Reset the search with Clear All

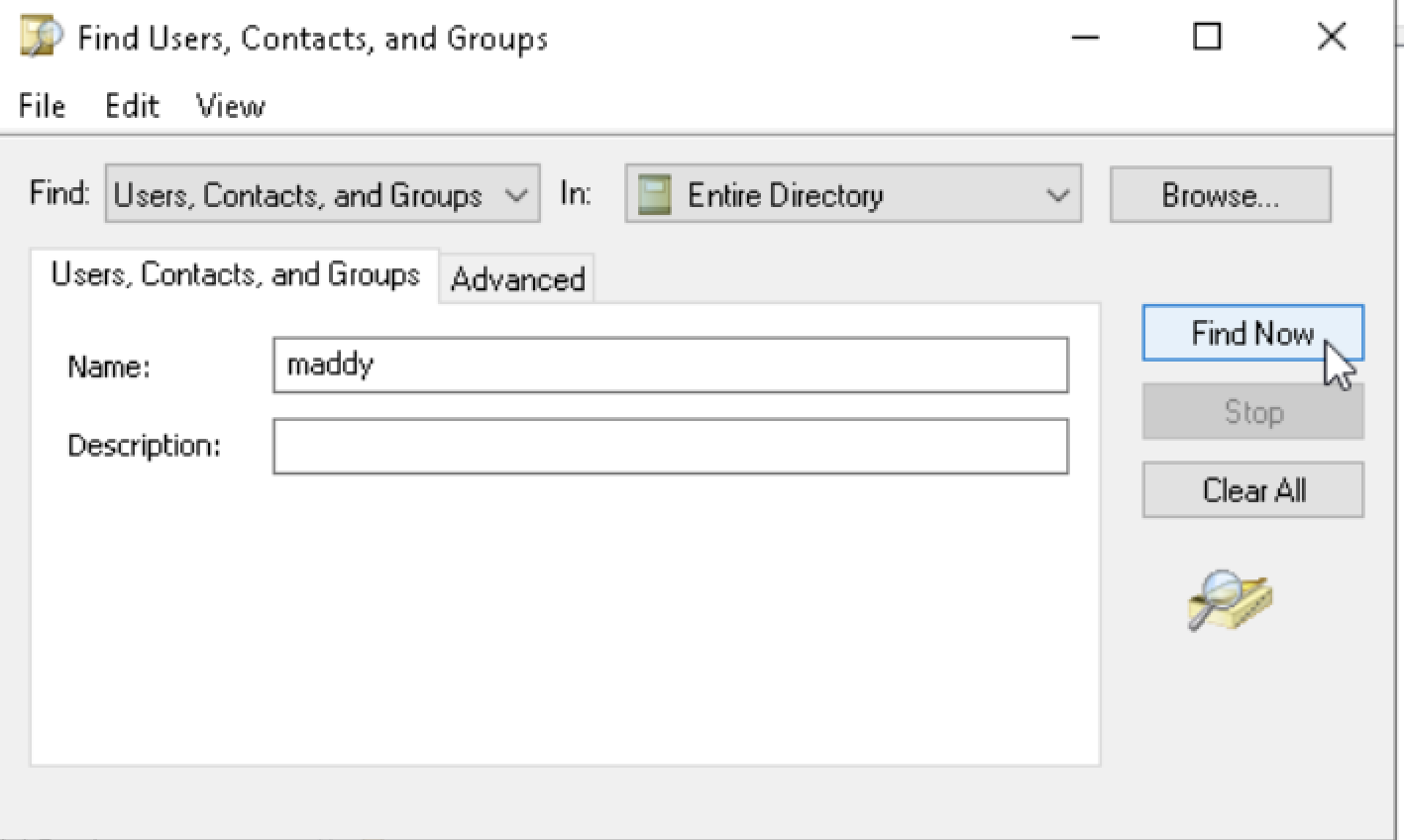(1252, 490)
